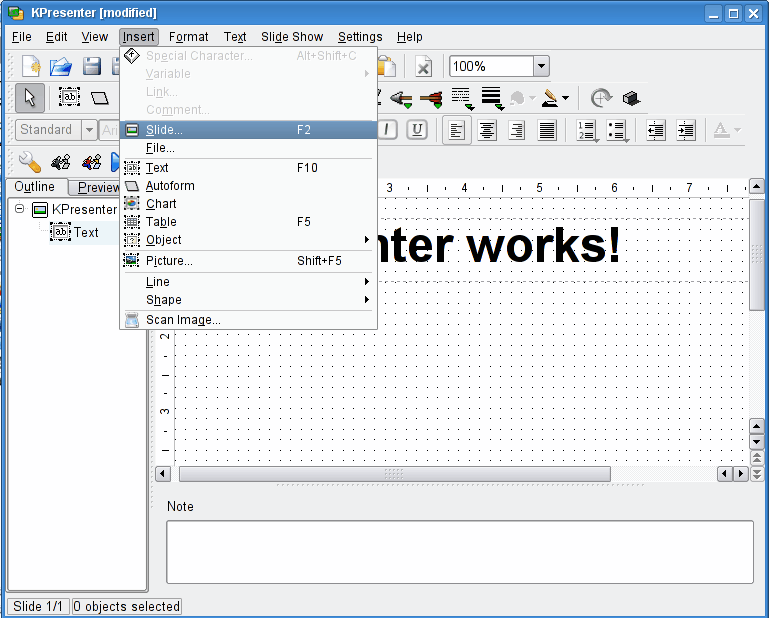Collapse the KPresenter tree node
The width and height of the screenshot is (769, 618).
tap(19, 209)
